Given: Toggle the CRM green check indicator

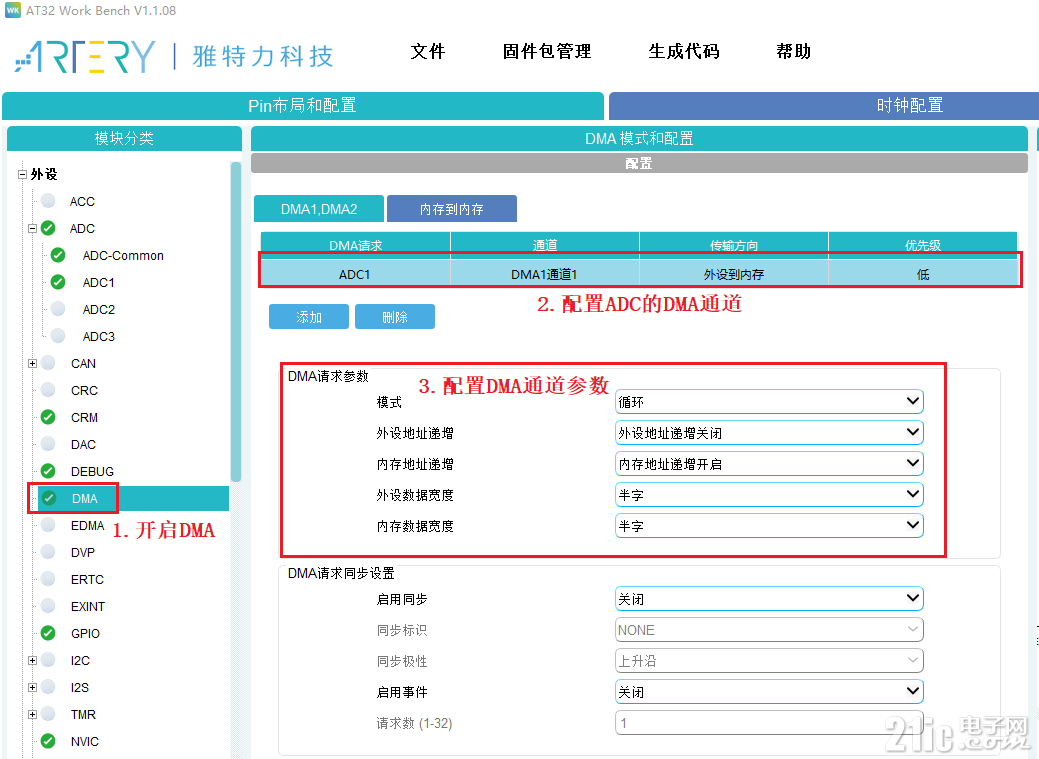Looking at the screenshot, I should [x=48, y=417].
